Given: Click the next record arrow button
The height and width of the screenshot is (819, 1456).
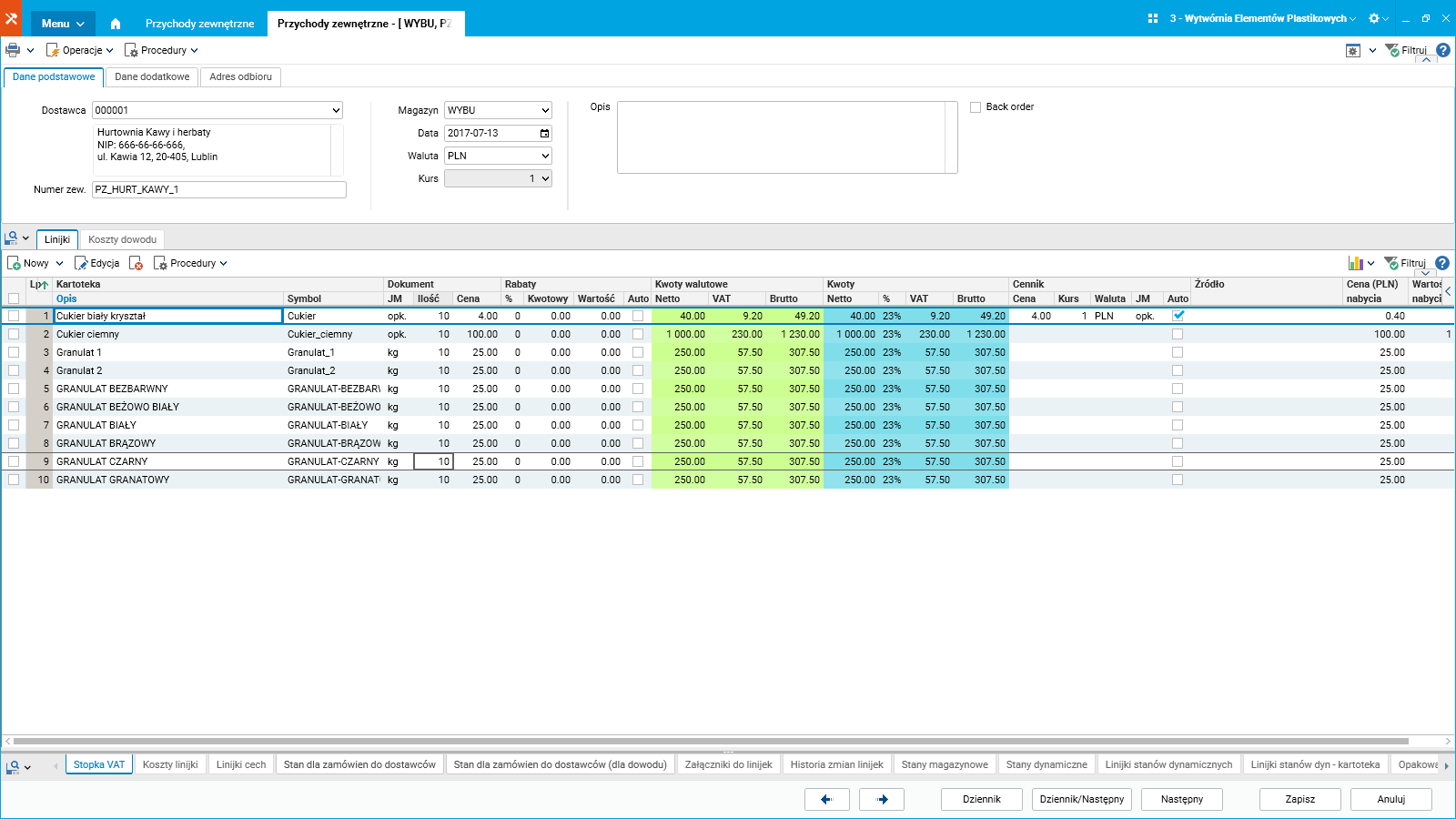Looking at the screenshot, I should [882, 799].
